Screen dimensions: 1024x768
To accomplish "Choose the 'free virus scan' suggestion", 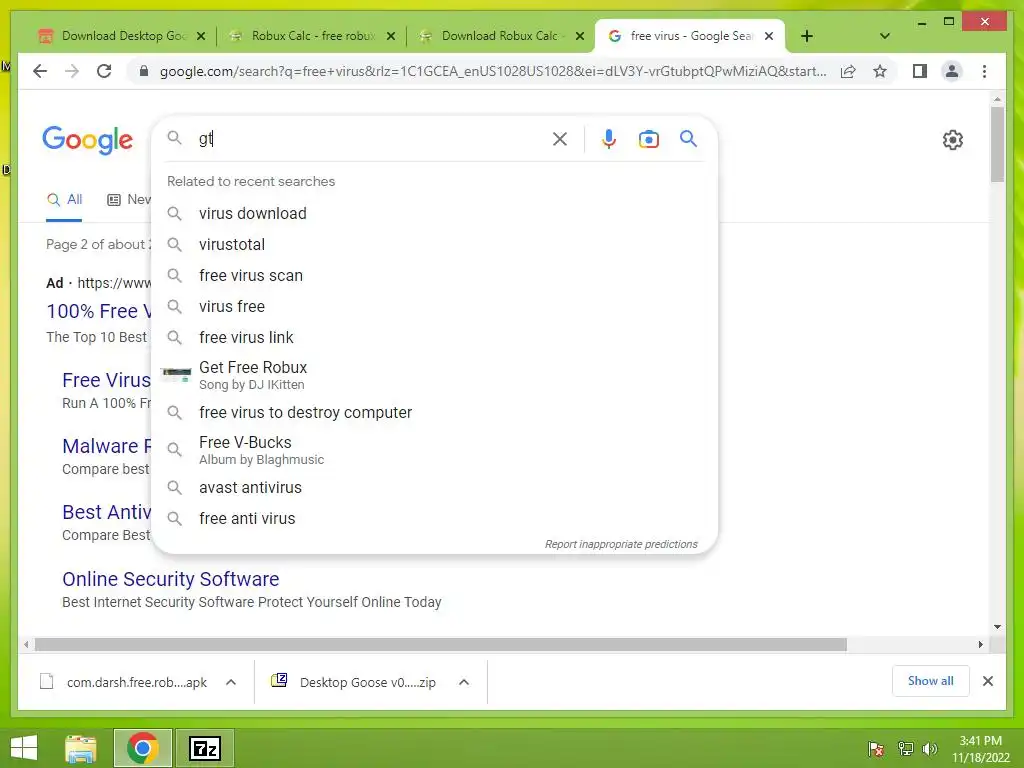I will click(434, 276).
